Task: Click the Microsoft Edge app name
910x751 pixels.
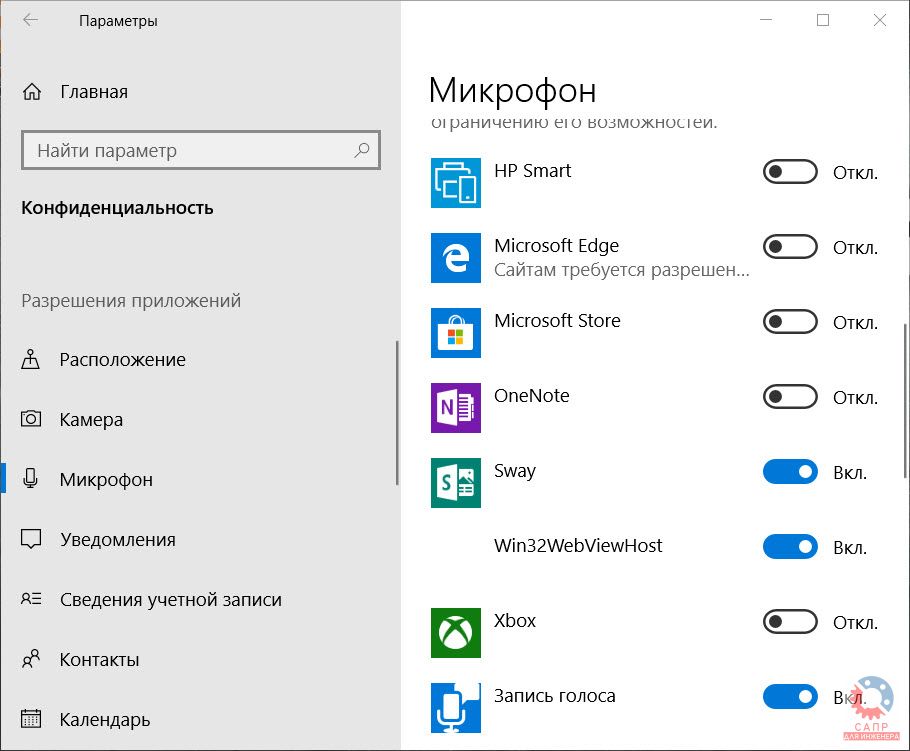Action: pyautogui.click(x=557, y=245)
